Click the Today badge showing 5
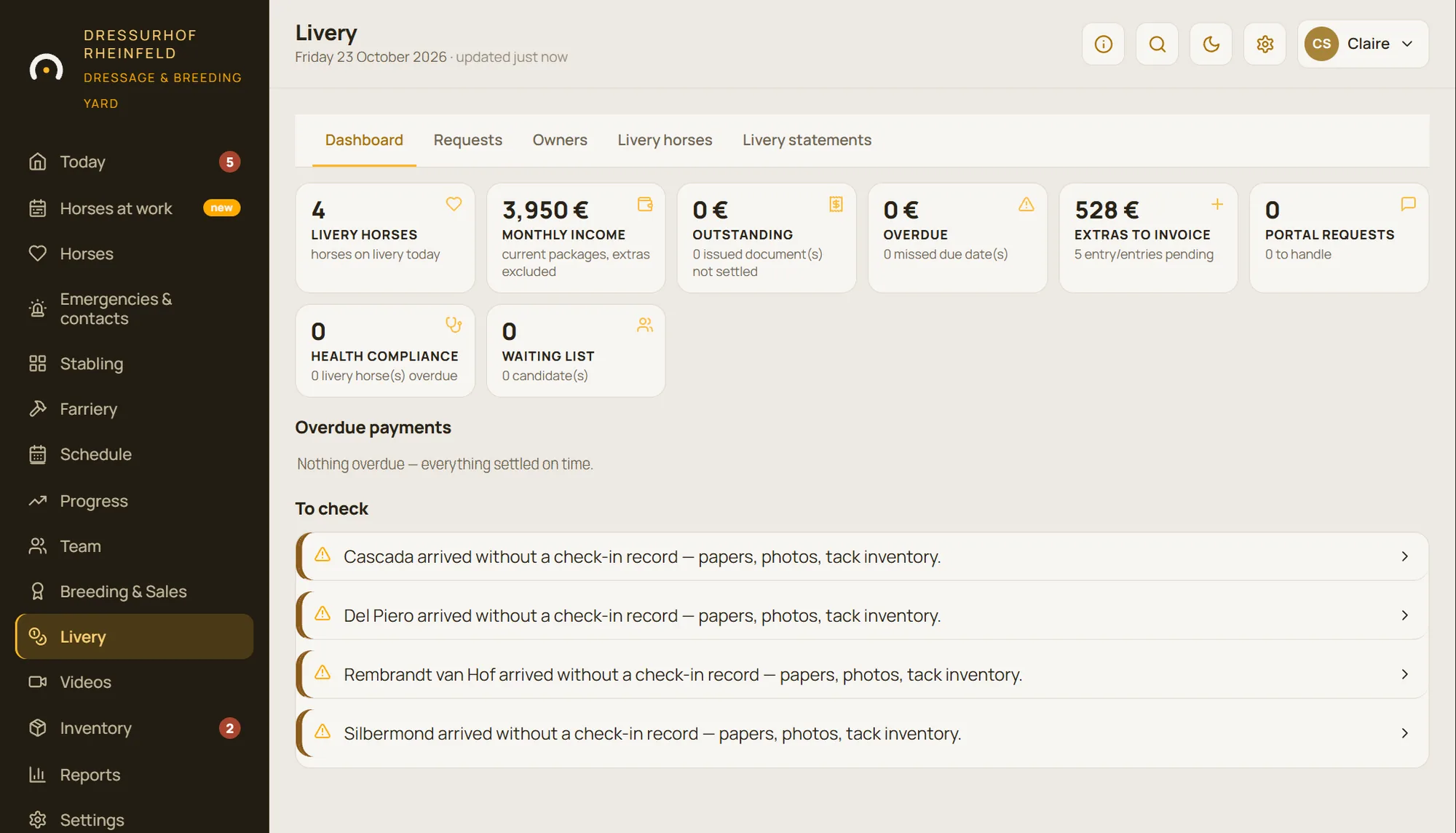 coord(229,162)
